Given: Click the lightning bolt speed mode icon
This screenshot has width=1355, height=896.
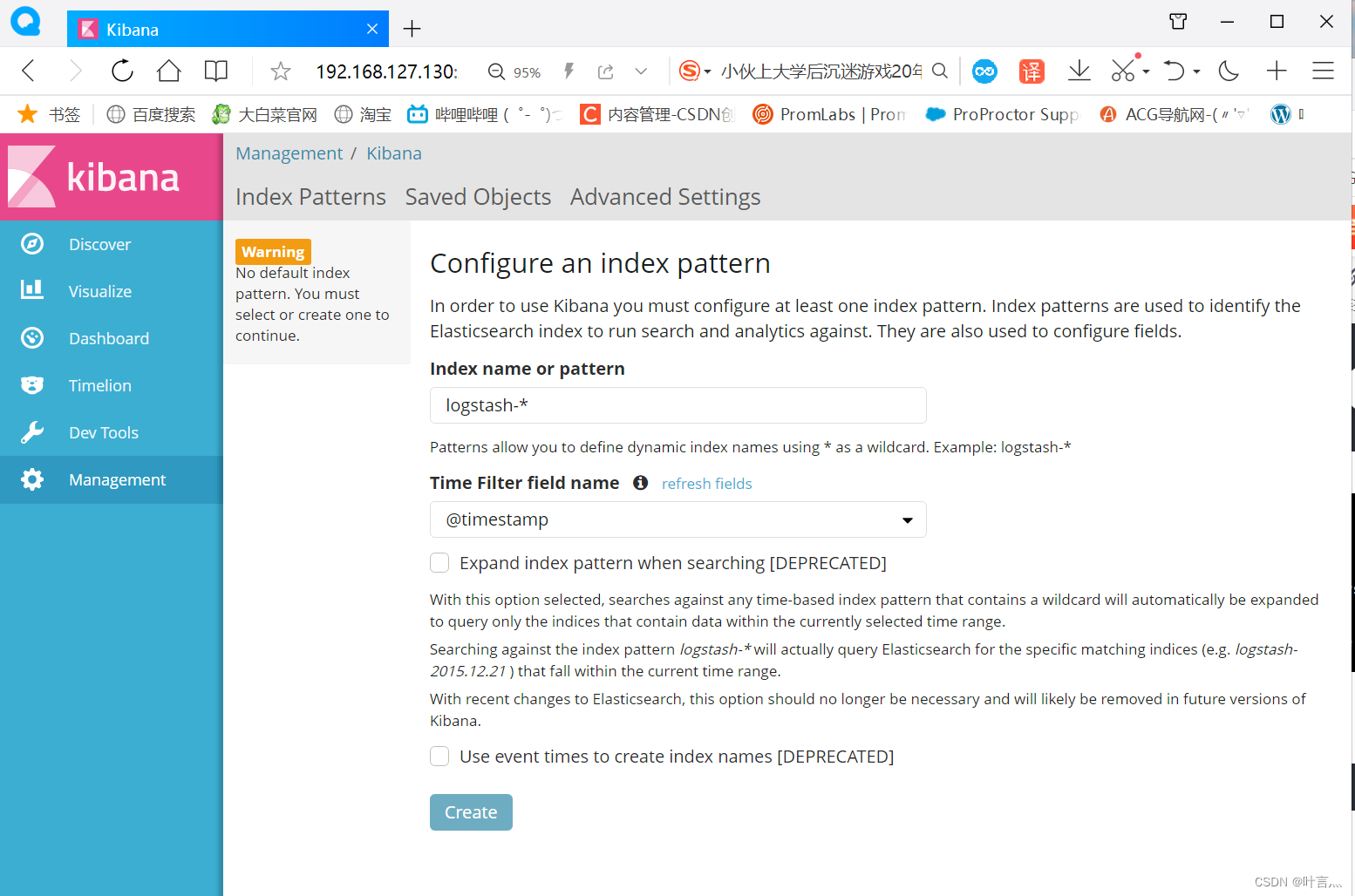Looking at the screenshot, I should (x=569, y=71).
